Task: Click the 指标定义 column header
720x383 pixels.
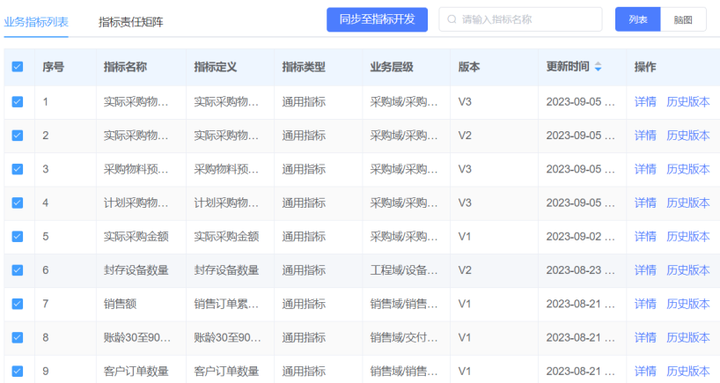Action: [215, 67]
